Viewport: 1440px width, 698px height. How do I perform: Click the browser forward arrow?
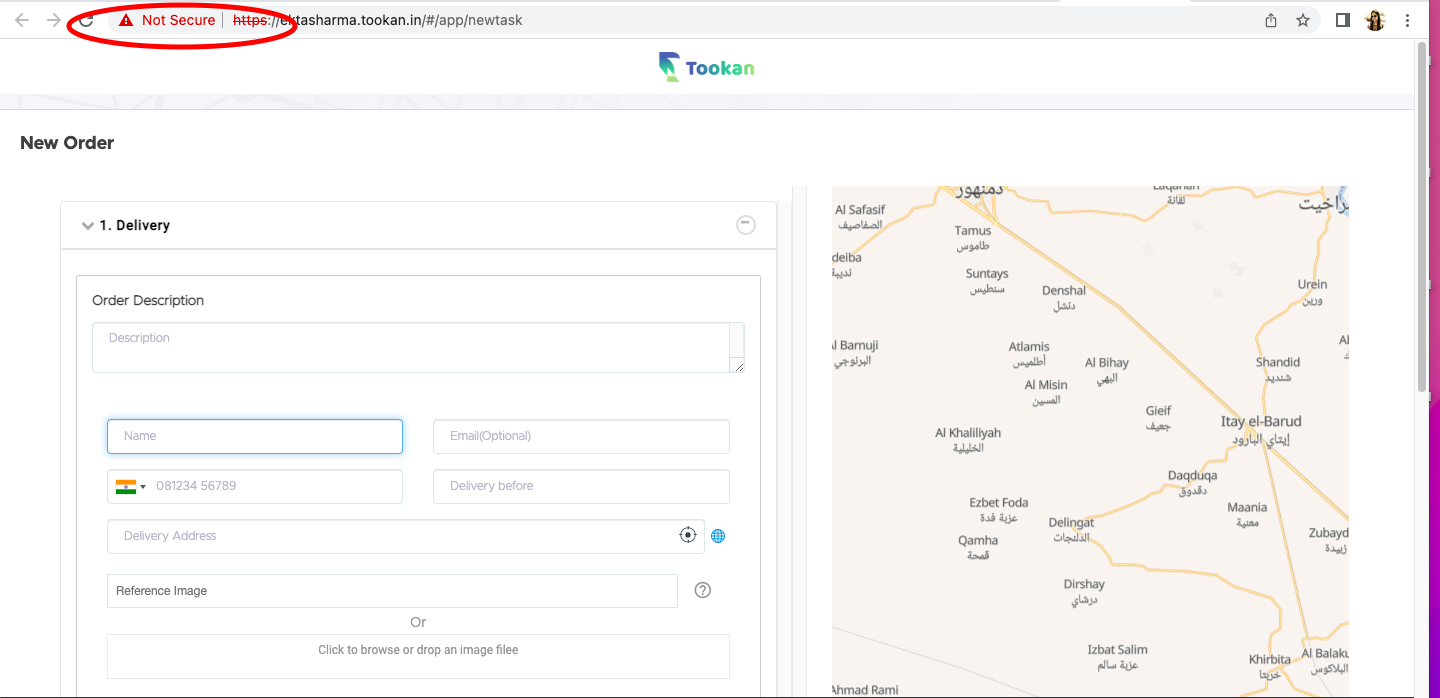[x=54, y=20]
